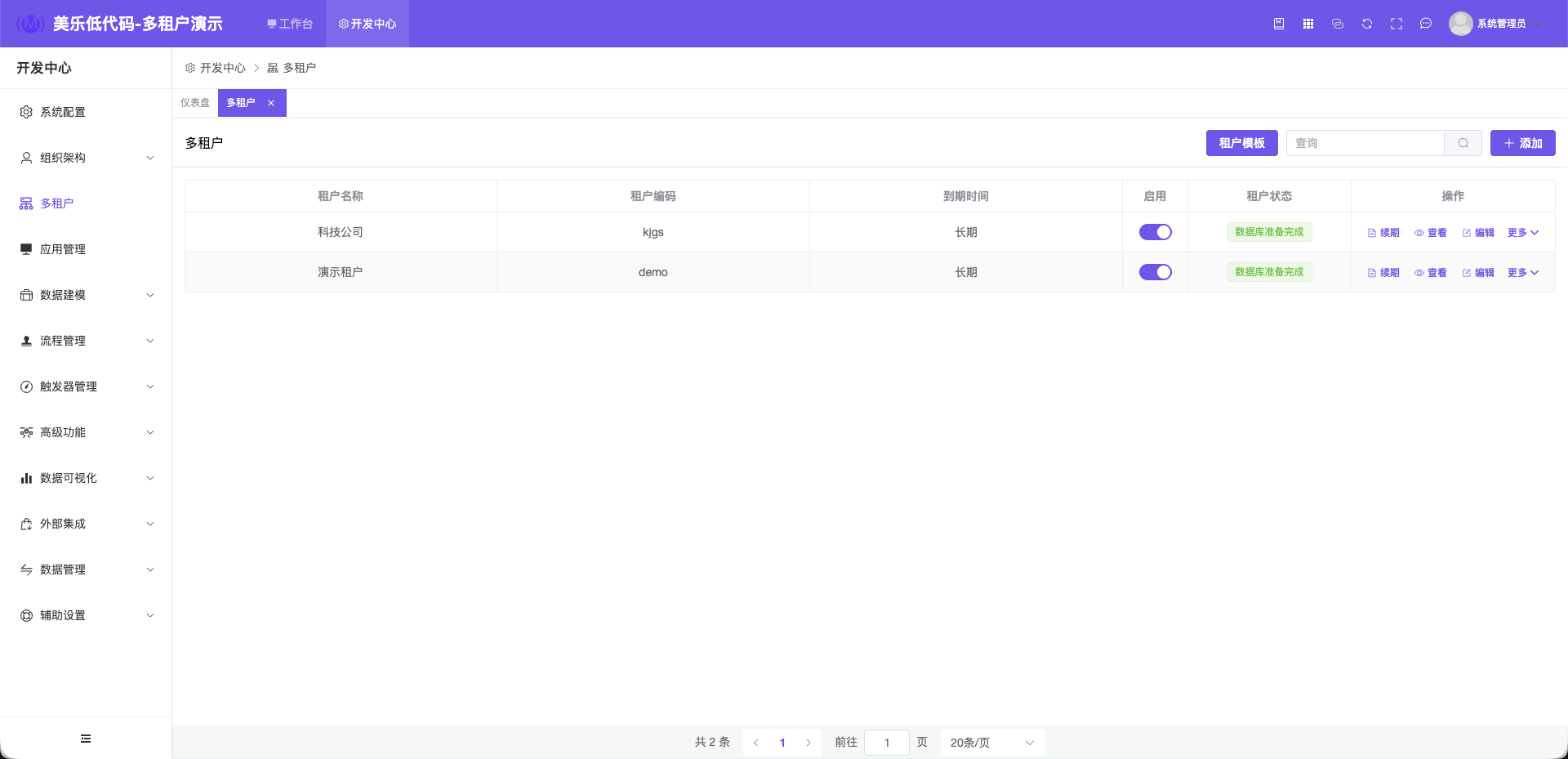Viewport: 1568px width, 759px height.
Task: Click the 前往 page number input
Action: coord(887,743)
